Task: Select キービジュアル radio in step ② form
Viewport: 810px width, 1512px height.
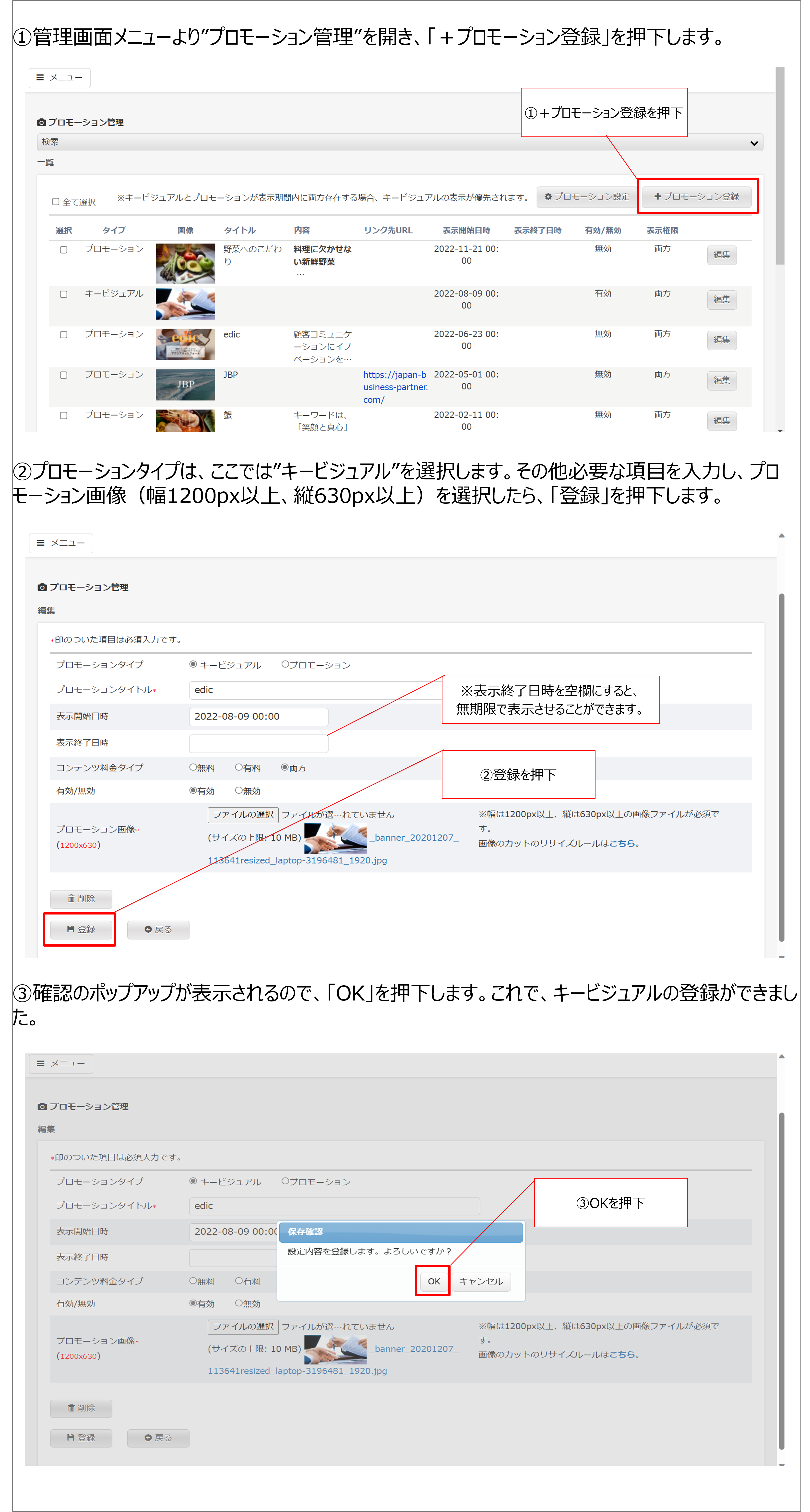Action: pyautogui.click(x=193, y=664)
